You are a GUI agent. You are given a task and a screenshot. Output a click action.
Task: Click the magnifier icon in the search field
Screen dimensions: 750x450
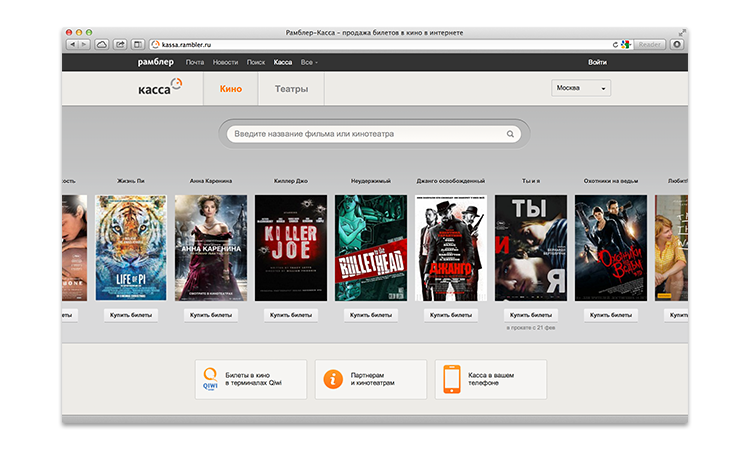click(510, 133)
